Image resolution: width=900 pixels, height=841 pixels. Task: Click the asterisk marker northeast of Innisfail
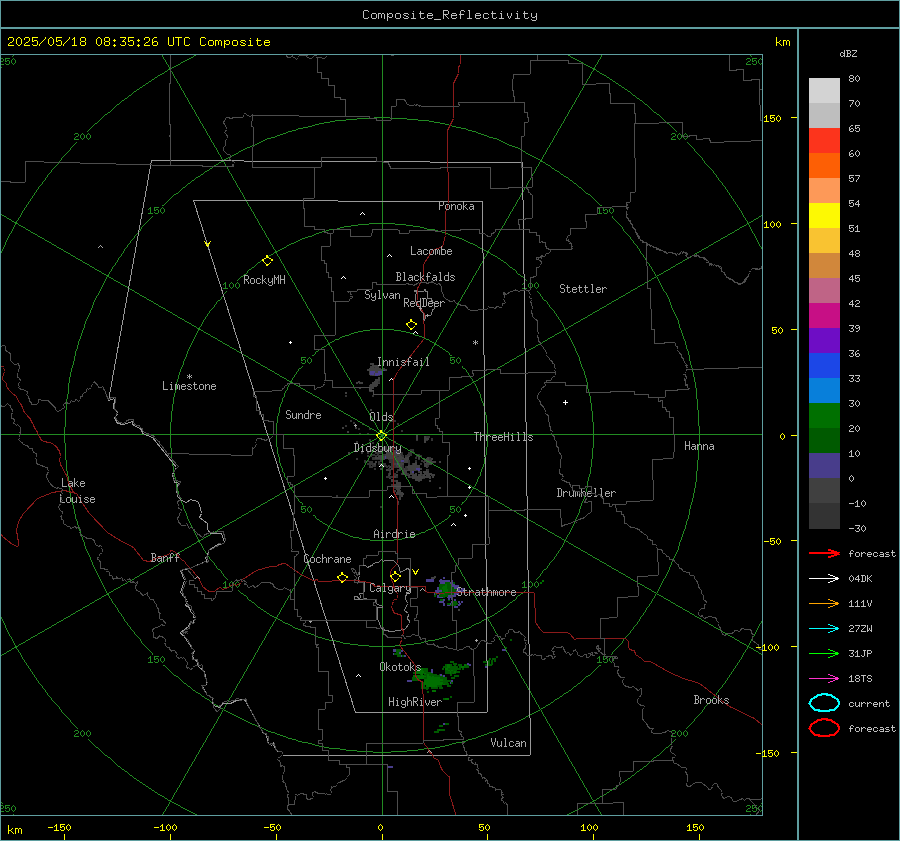coord(475,343)
